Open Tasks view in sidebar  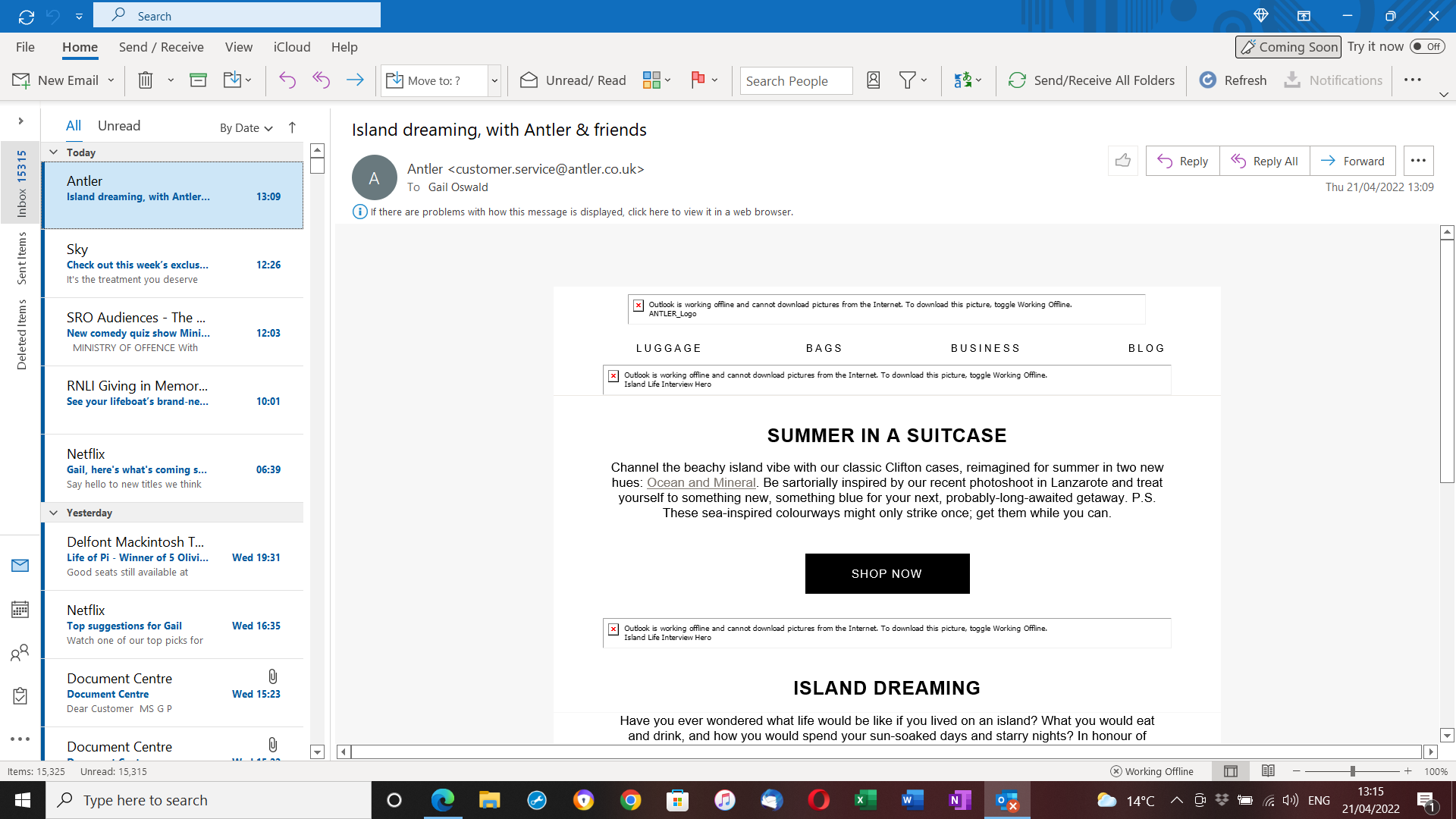pyautogui.click(x=20, y=696)
